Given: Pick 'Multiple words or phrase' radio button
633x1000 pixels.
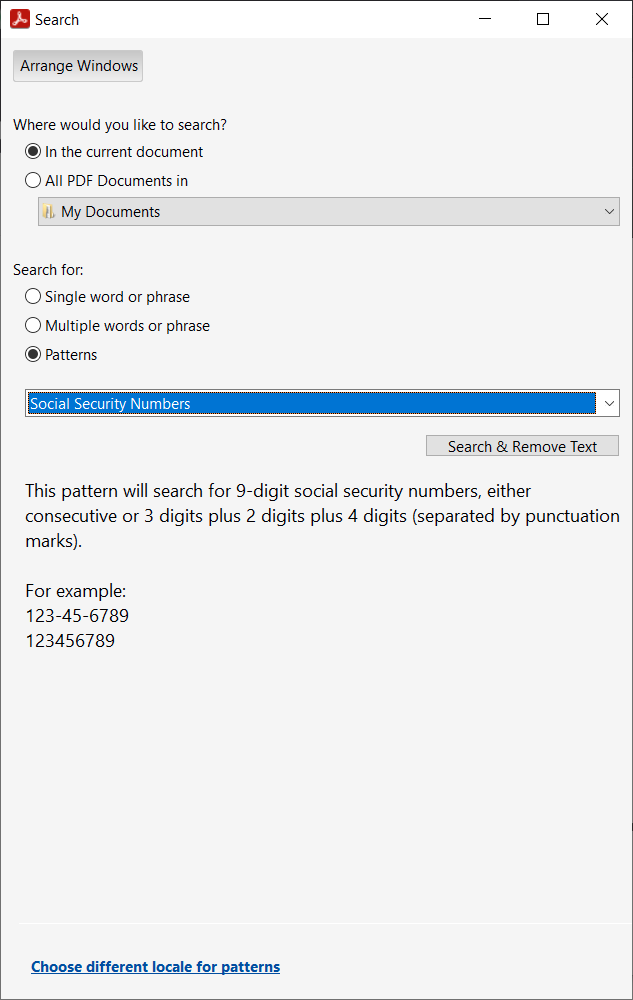Looking at the screenshot, I should click(34, 326).
